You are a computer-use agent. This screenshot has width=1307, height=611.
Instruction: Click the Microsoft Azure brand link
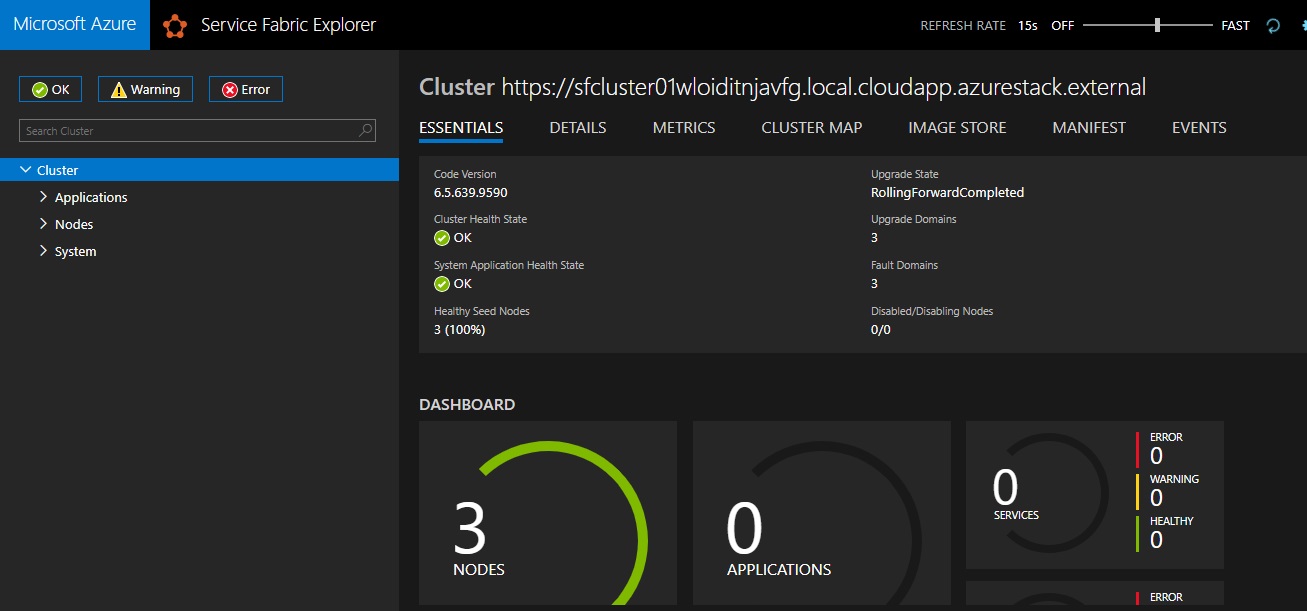coord(75,25)
